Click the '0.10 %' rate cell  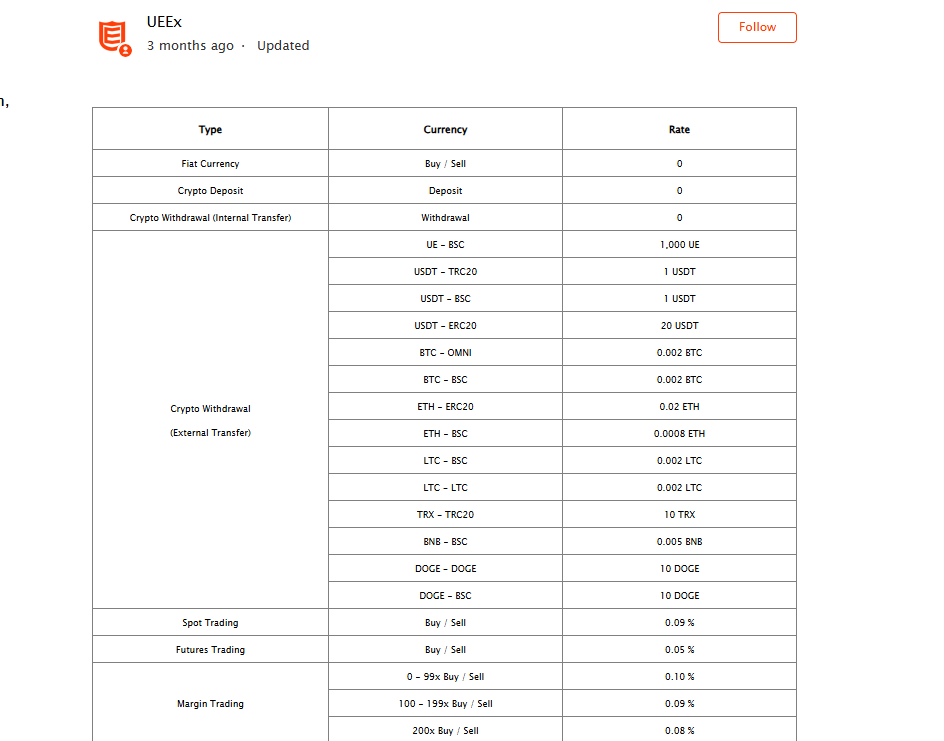pyautogui.click(x=679, y=677)
